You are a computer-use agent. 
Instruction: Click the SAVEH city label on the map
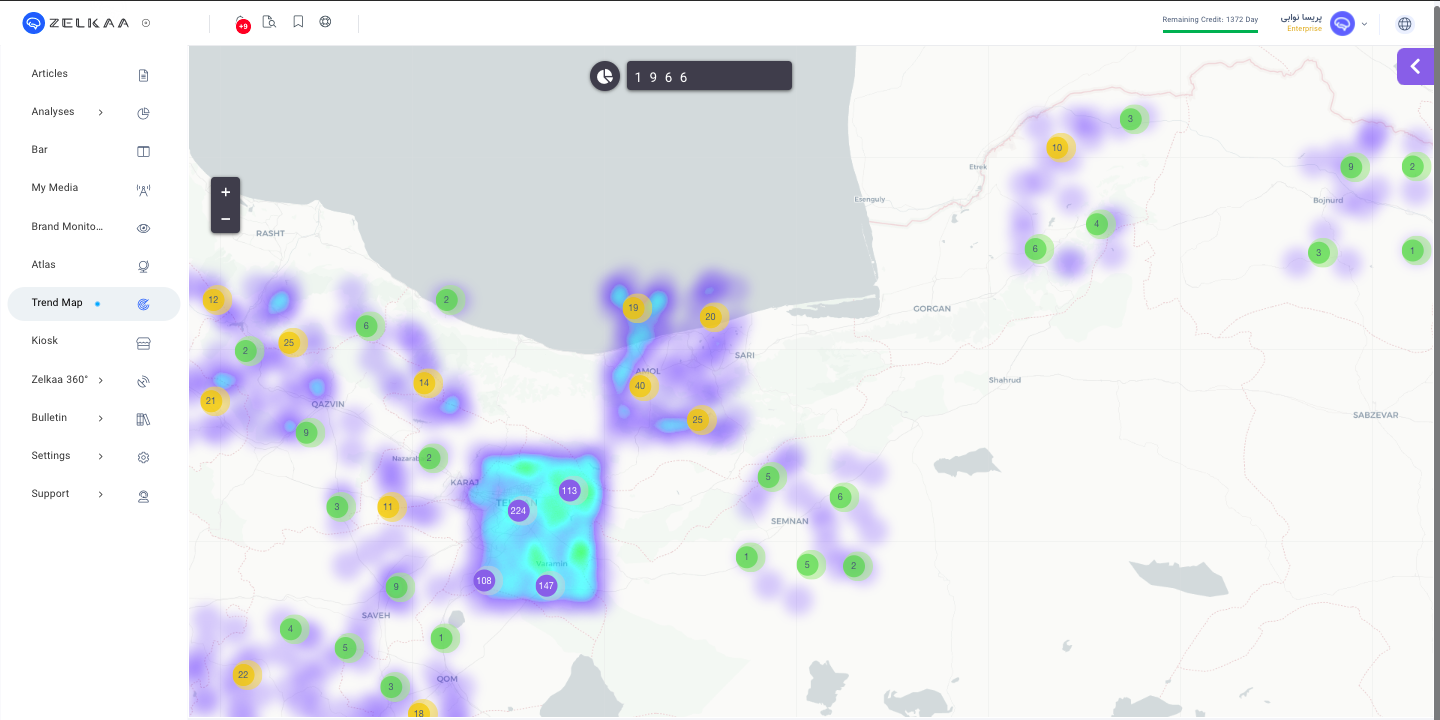coord(376,615)
